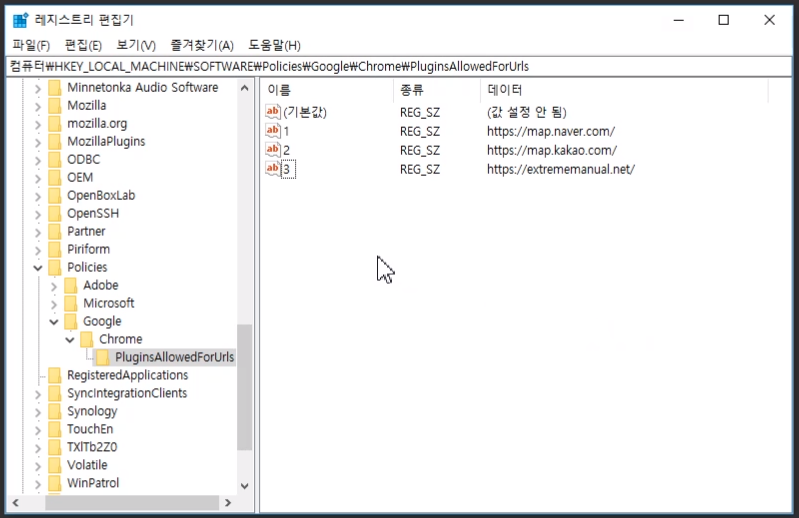Select the OpenBoxLab folder icon

pos(55,196)
